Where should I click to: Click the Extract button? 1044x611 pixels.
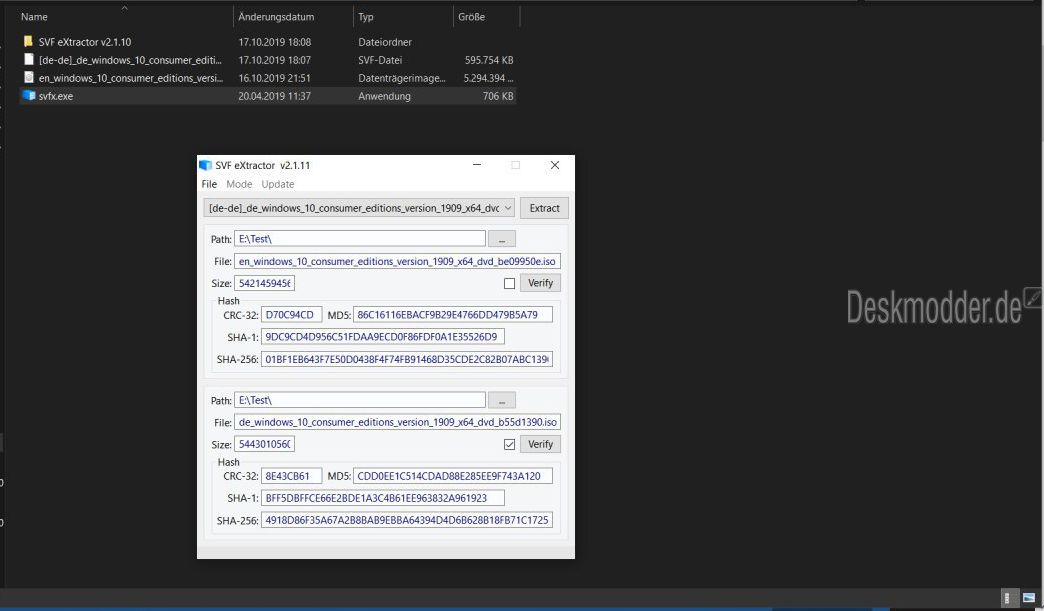pyautogui.click(x=544, y=208)
